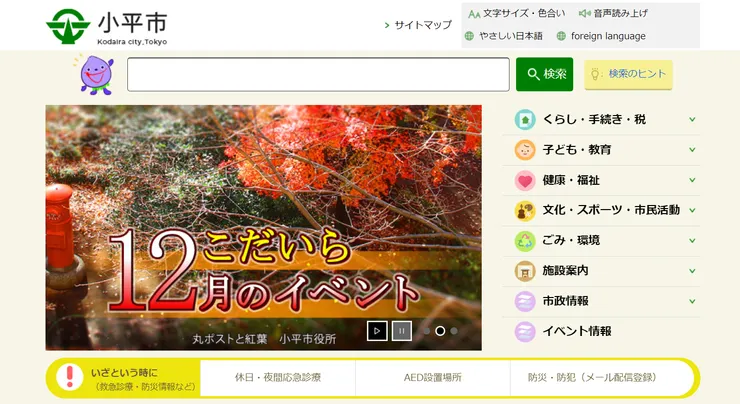Image resolution: width=740 pixels, height=404 pixels.
Task: Click the guitar palette icon for 文化・スポーツ
Action: 525,210
